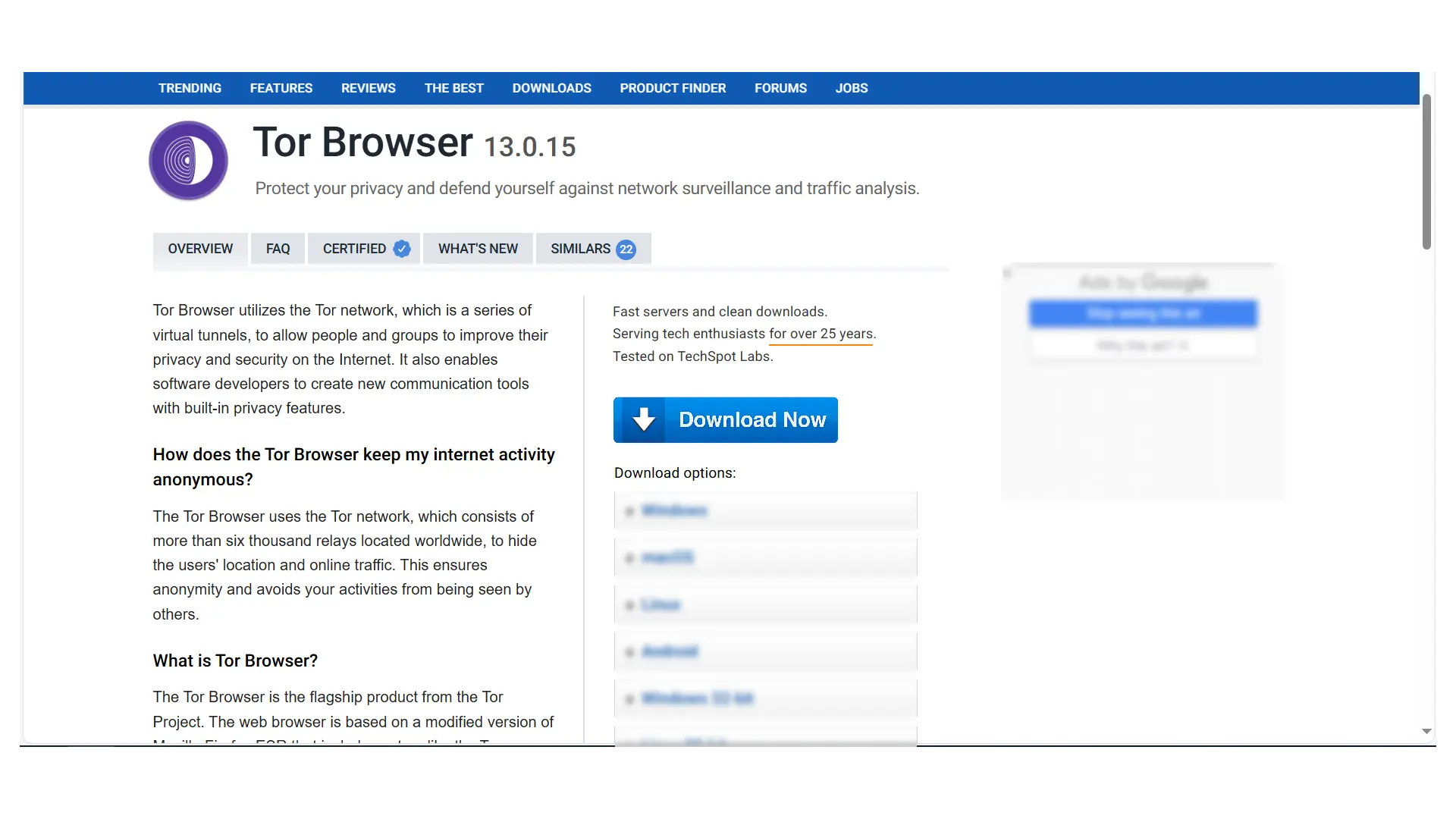Visit FORUMS from the nav bar
Viewport: 1456px width, 819px height.
(780, 88)
